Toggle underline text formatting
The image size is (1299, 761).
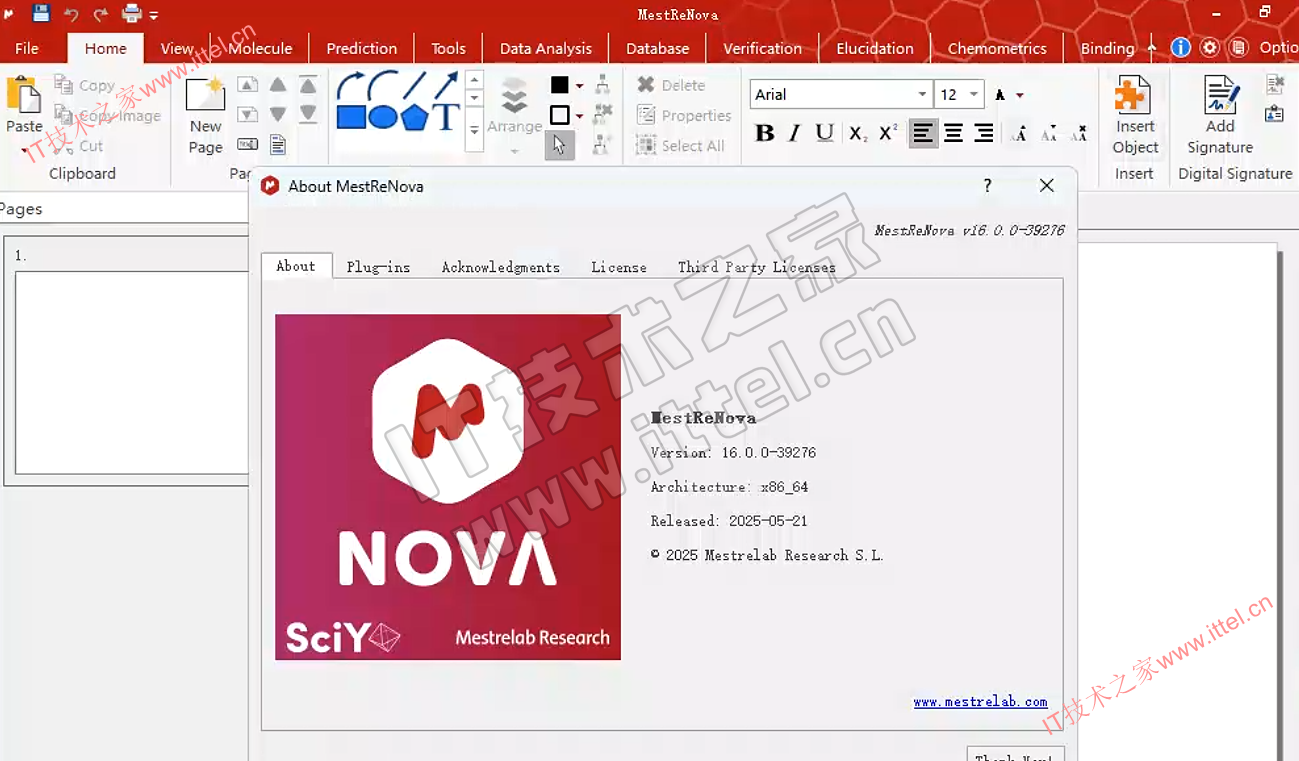(824, 133)
